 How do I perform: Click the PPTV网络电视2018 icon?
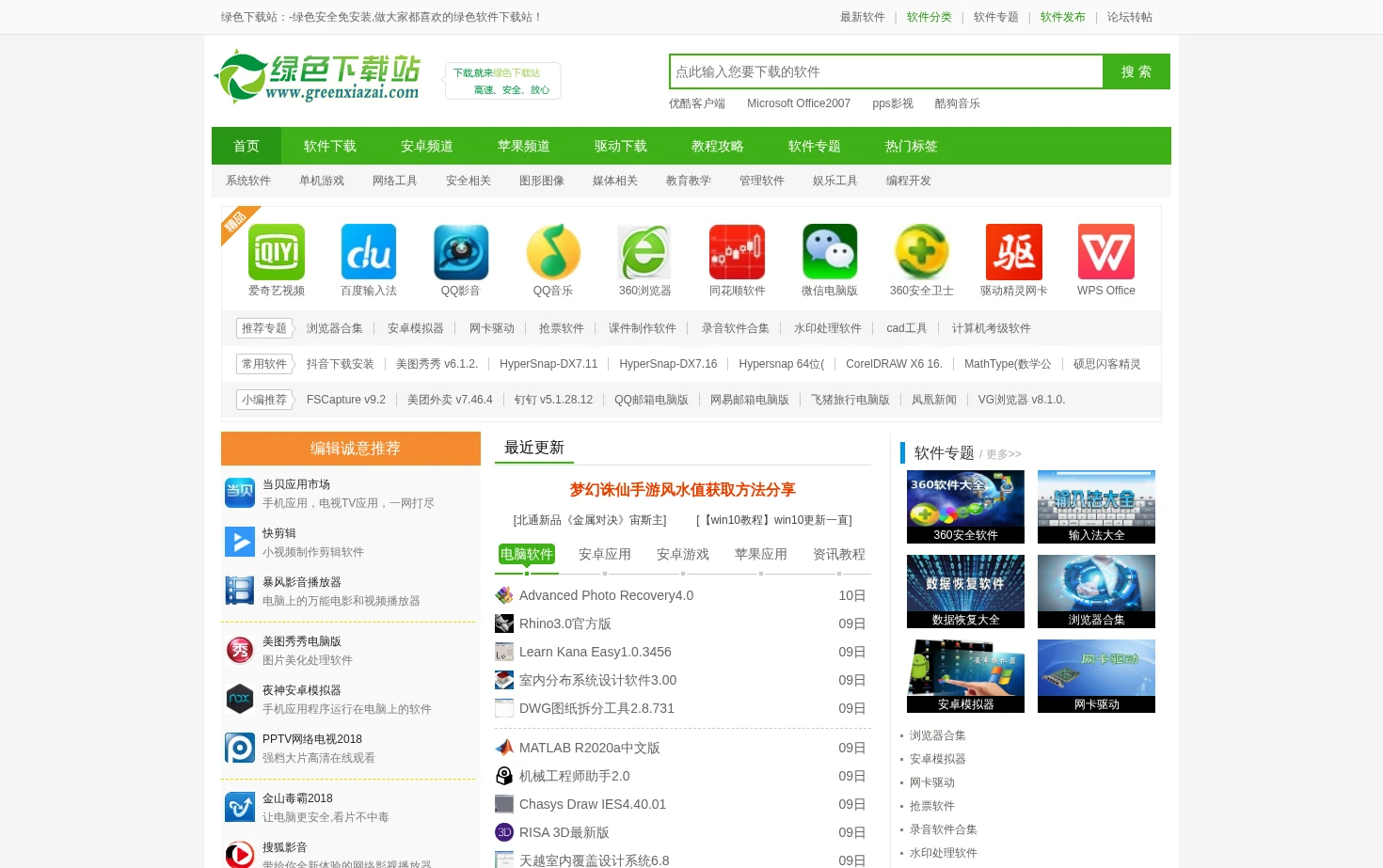point(240,748)
